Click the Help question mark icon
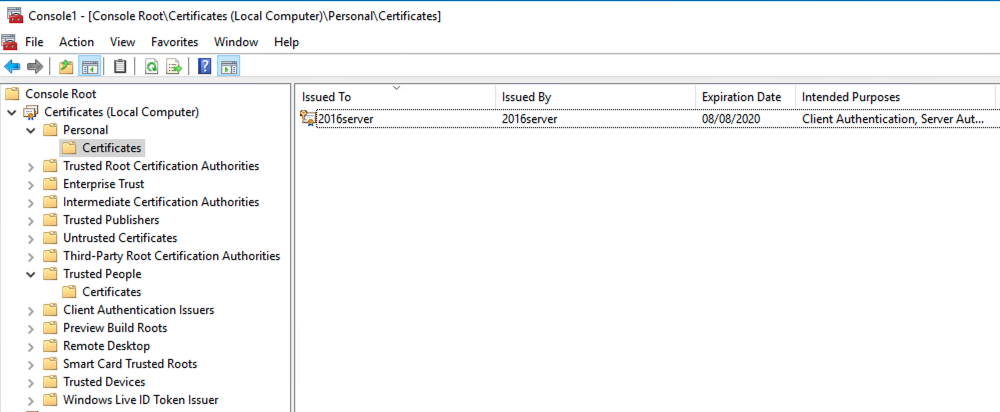This screenshot has height=412, width=1000. [204, 67]
